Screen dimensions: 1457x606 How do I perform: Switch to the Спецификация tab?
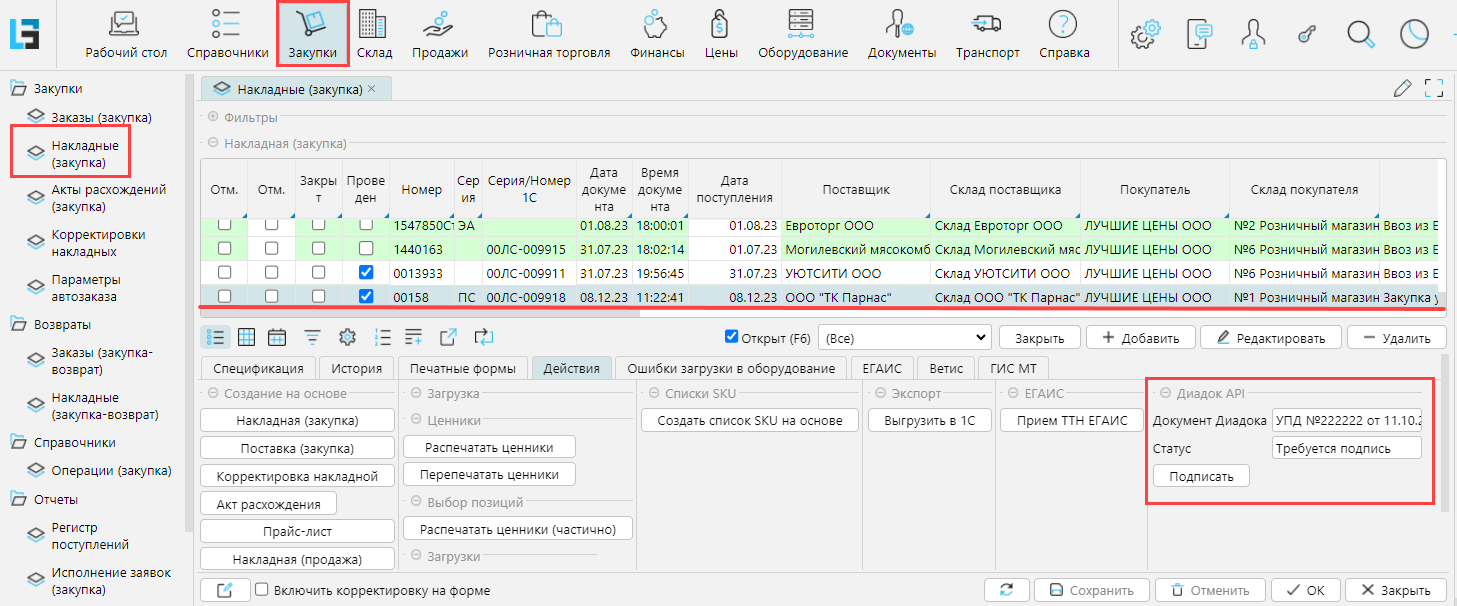258,368
